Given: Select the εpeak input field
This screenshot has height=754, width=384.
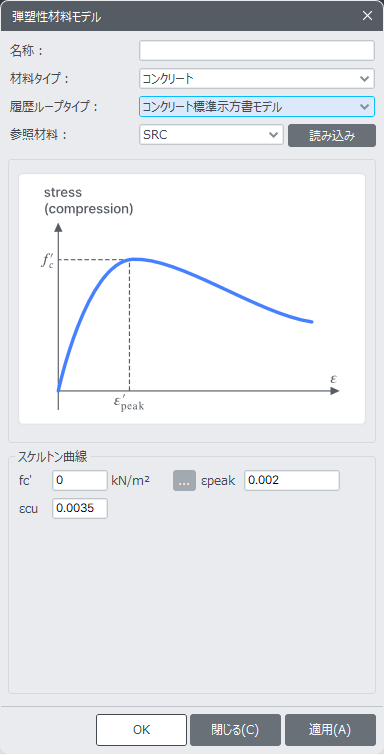Looking at the screenshot, I should tap(292, 480).
